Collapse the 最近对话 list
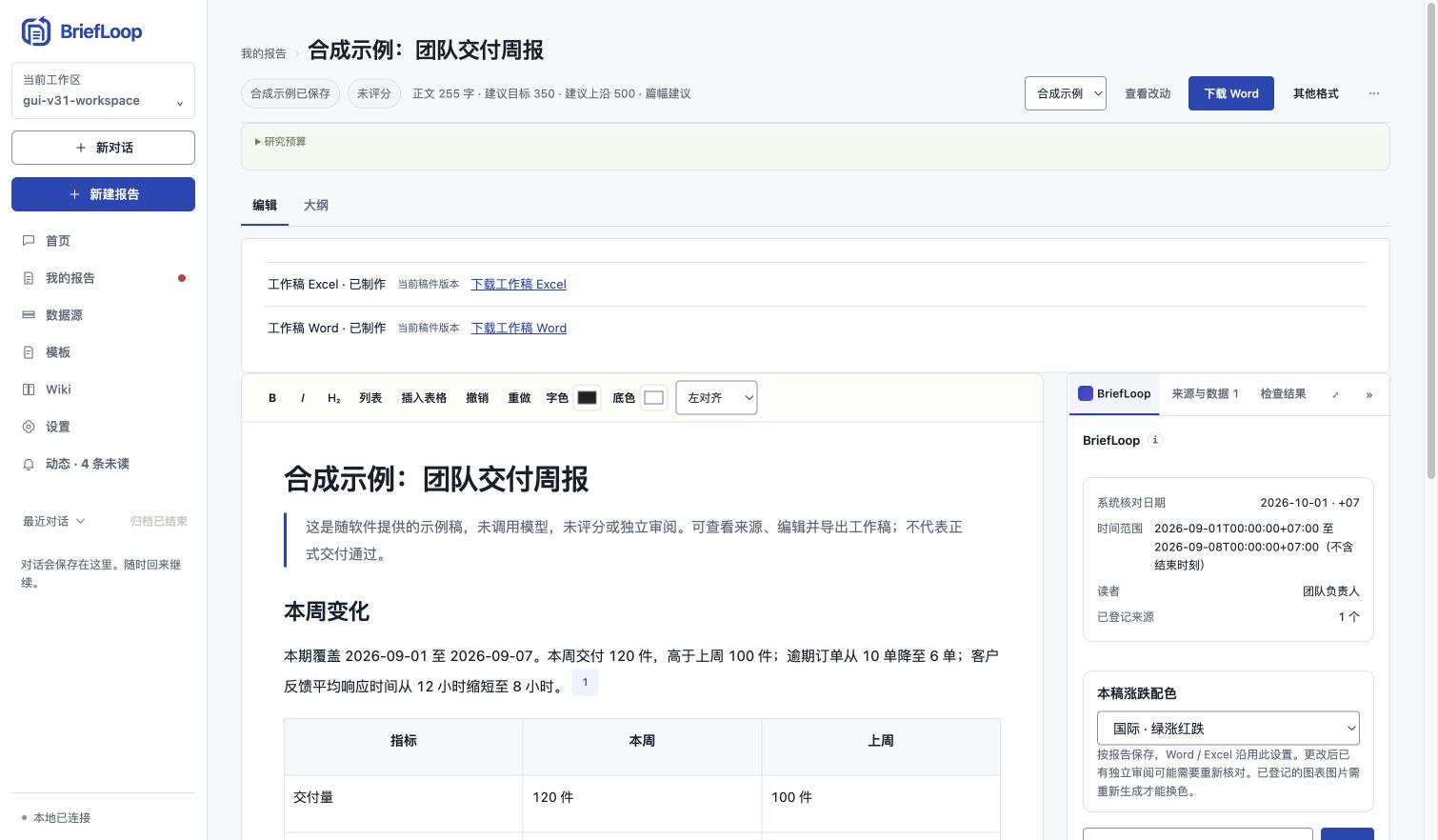This screenshot has width=1438, height=840. click(x=54, y=521)
